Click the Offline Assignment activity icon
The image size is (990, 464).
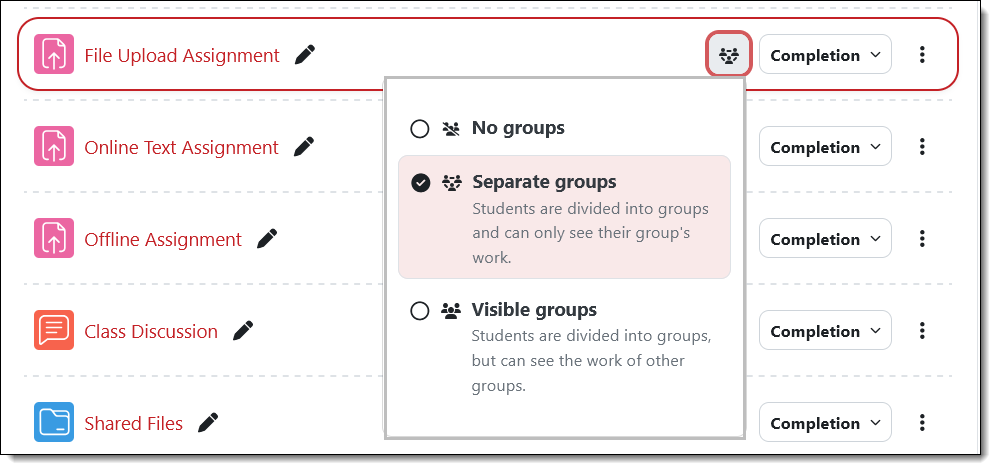tap(54, 240)
